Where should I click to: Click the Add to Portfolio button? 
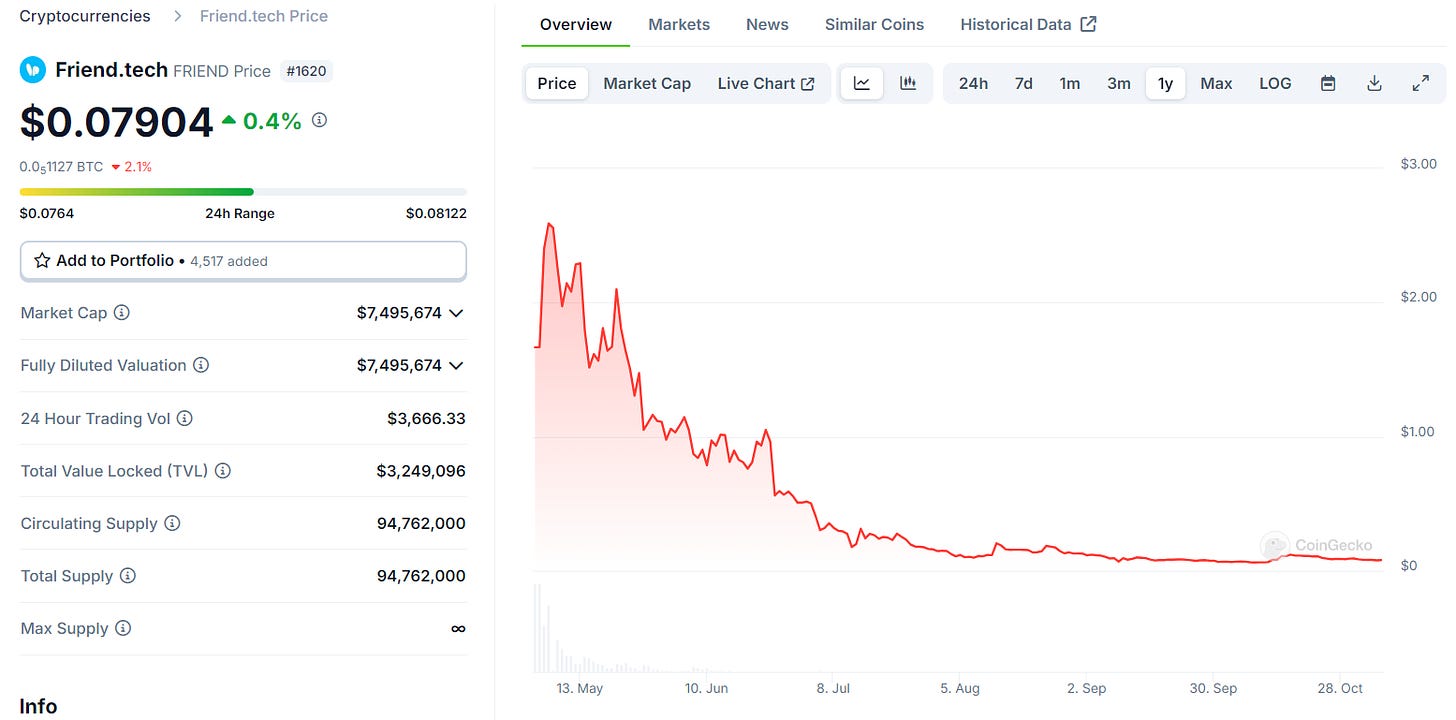(x=243, y=261)
